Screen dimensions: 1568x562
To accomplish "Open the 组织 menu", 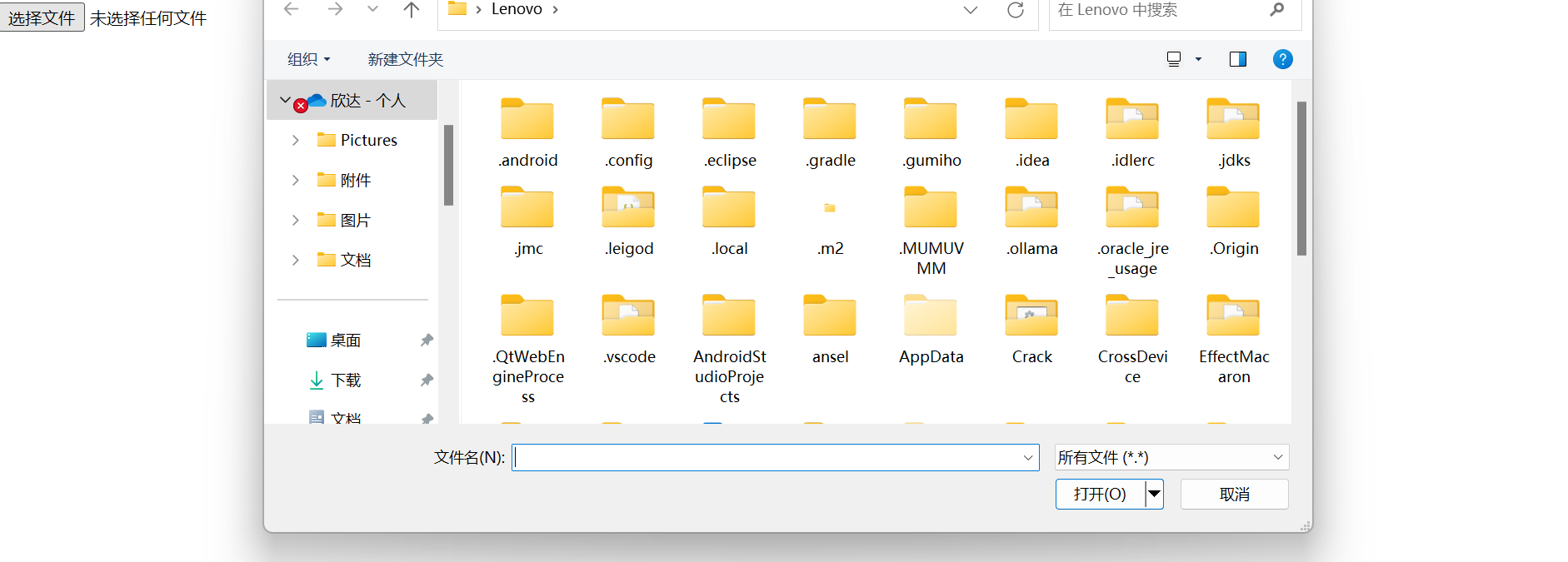I will click(x=308, y=59).
